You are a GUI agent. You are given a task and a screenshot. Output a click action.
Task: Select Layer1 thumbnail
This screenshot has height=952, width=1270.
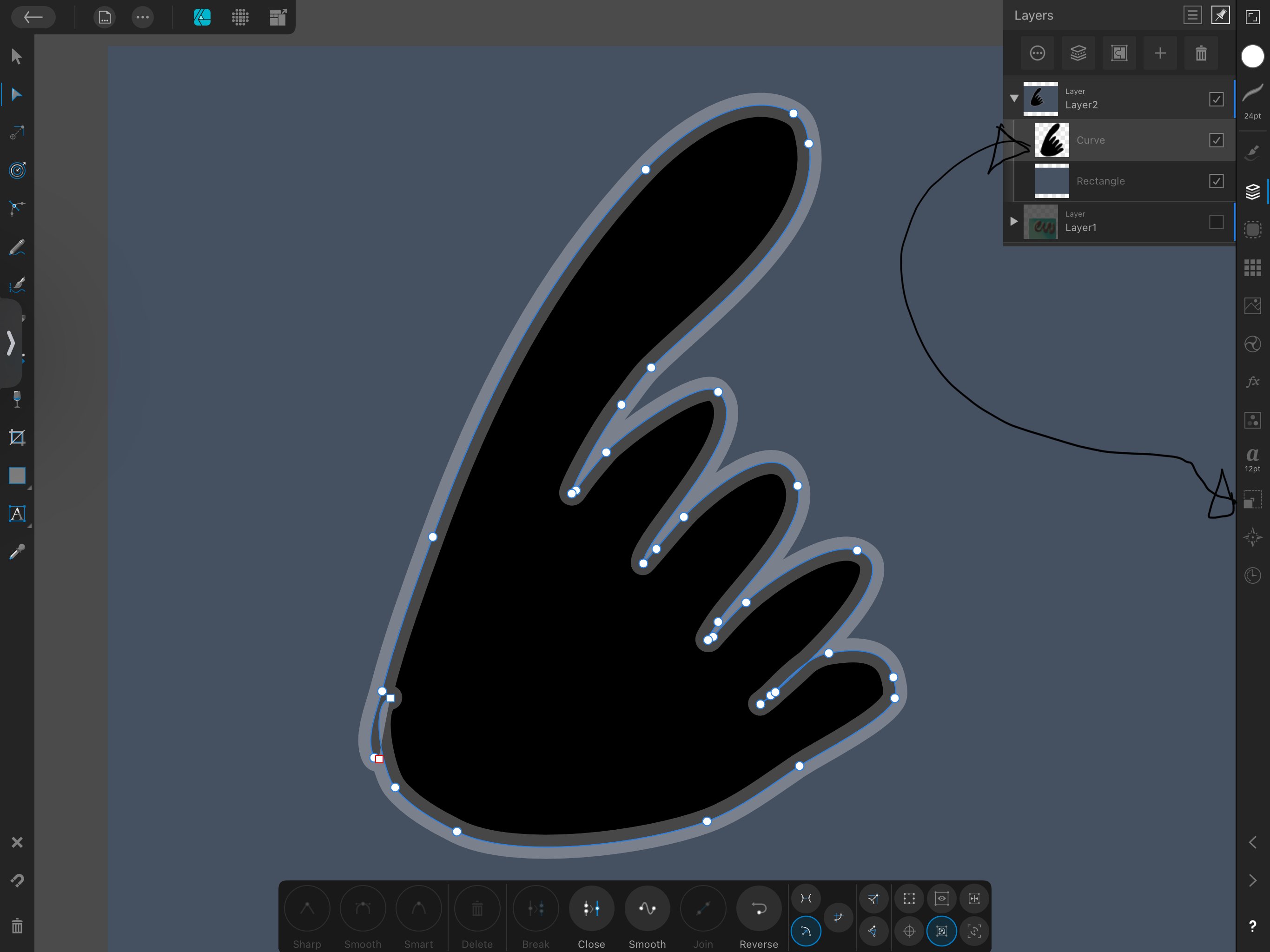[1040, 222]
